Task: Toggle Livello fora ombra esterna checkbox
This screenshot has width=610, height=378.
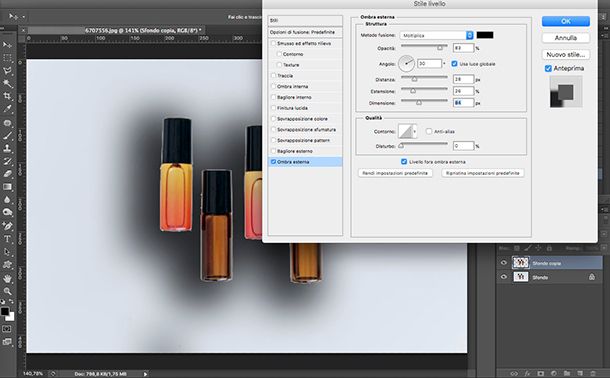Action: pos(404,162)
